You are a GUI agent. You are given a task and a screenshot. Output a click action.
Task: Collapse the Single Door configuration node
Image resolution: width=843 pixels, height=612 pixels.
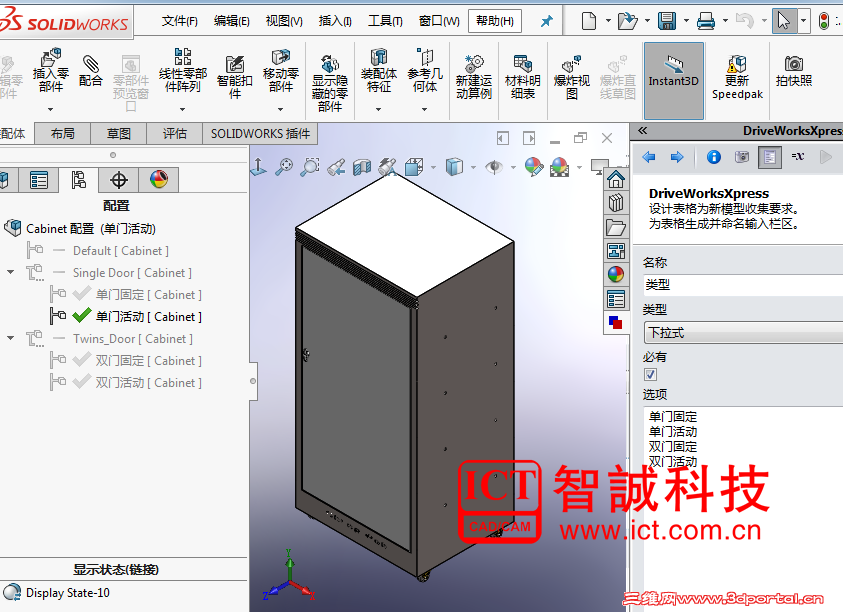pyautogui.click(x=10, y=272)
